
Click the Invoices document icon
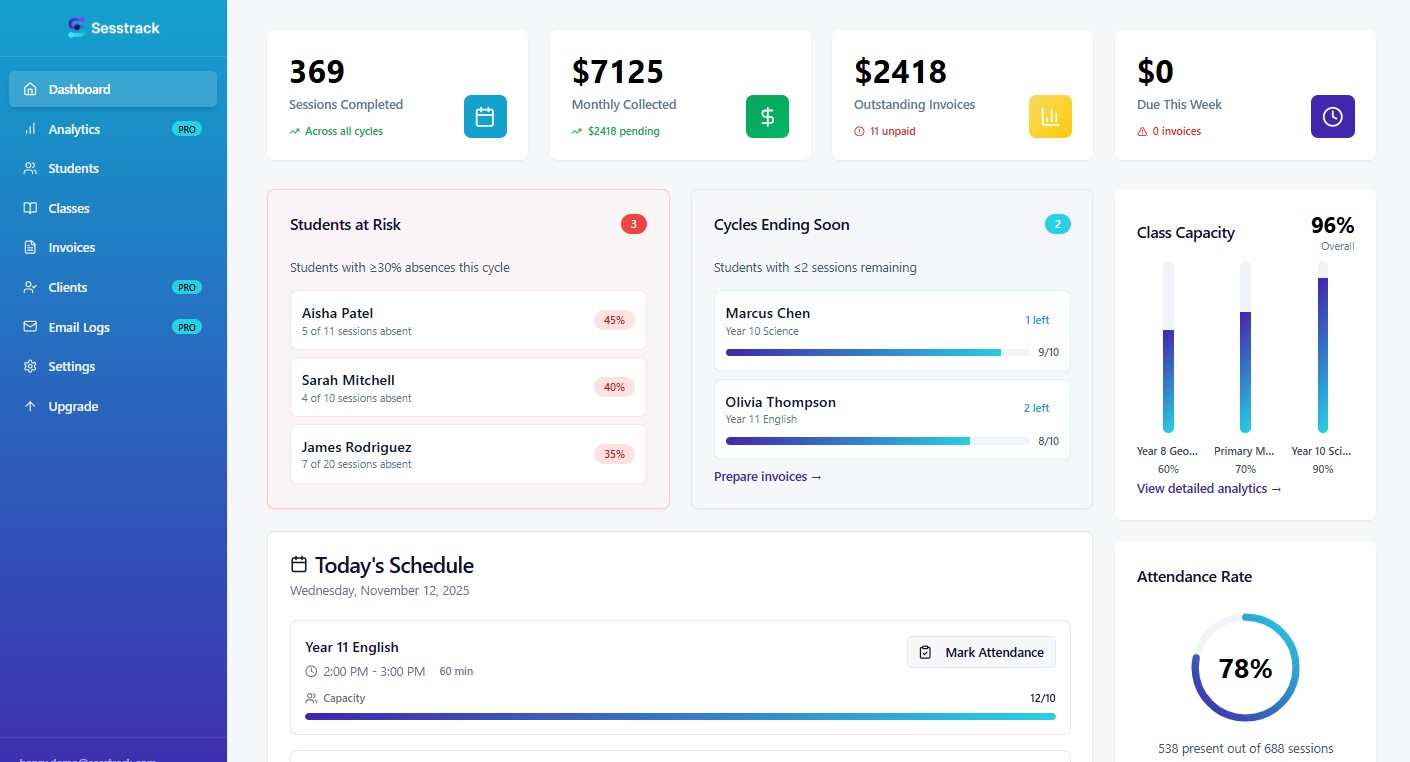(30, 247)
